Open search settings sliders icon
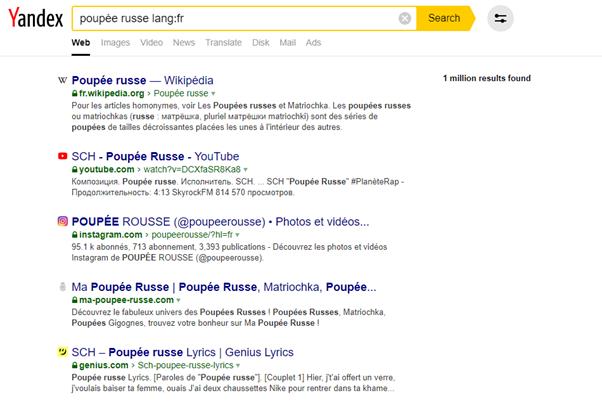 (500, 18)
